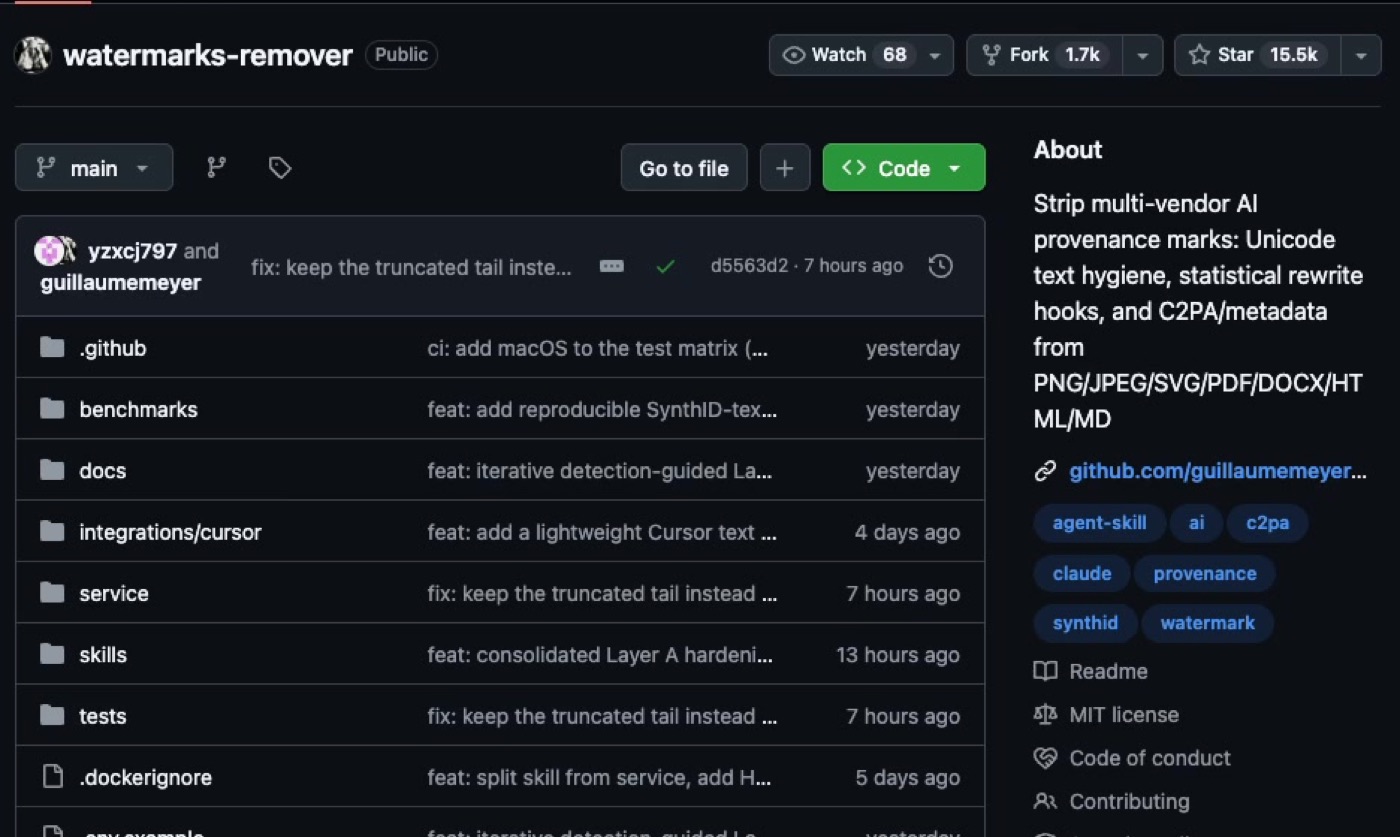Fork the repository
This screenshot has height=837, width=1400.
(1045, 55)
